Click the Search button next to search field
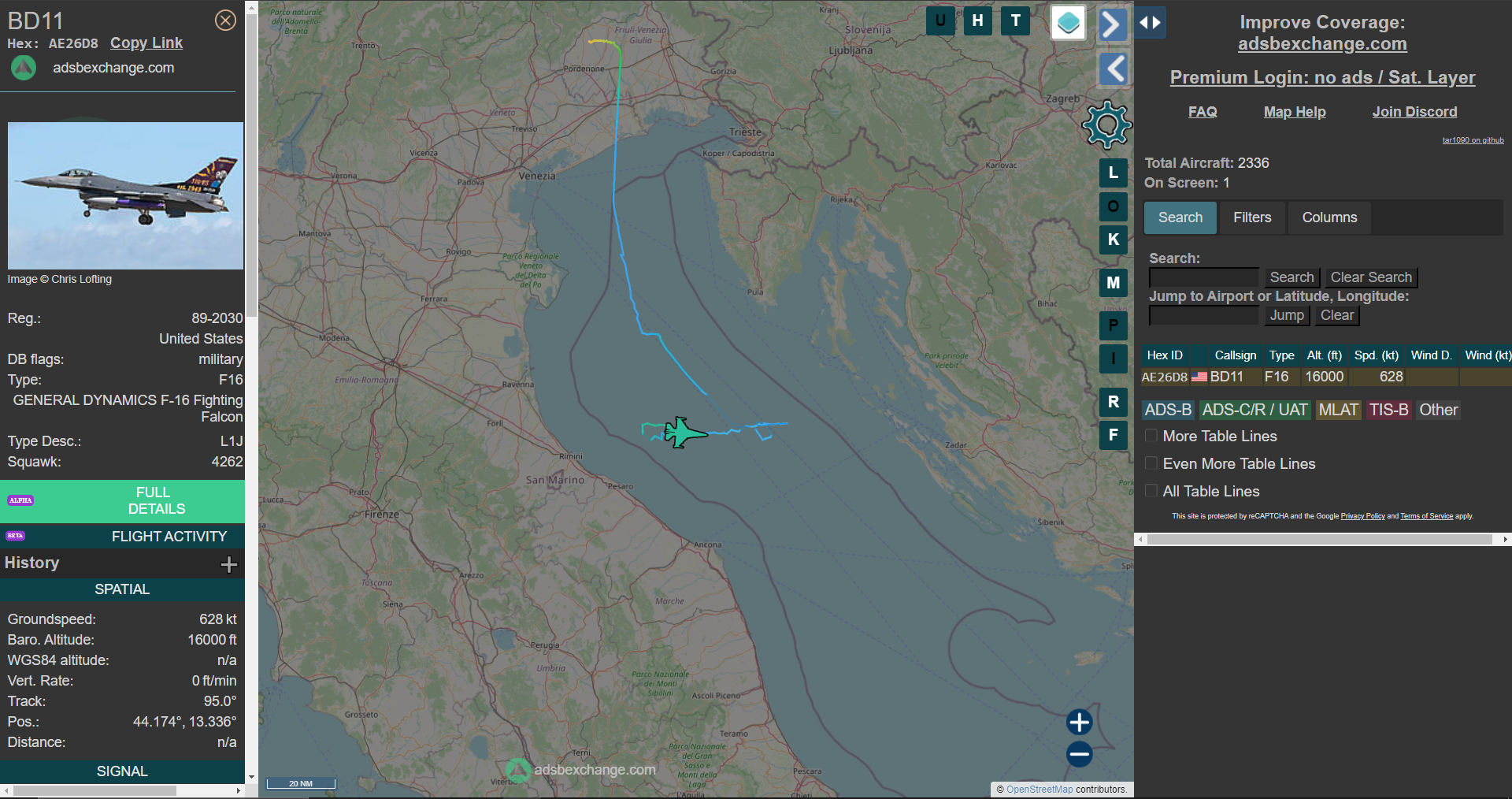This screenshot has height=799, width=1512. click(x=1291, y=277)
